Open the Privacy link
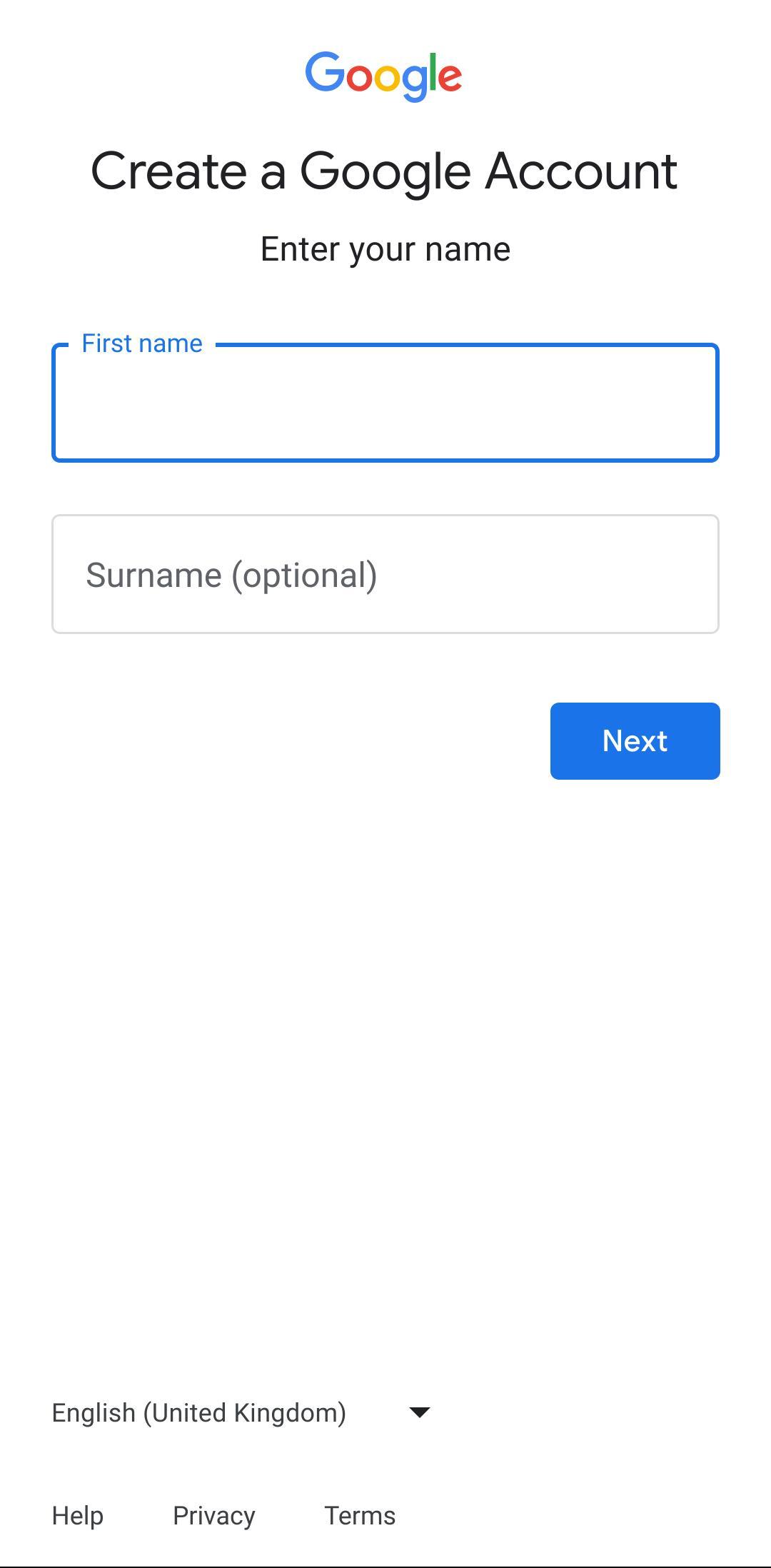The image size is (771, 1568). click(215, 1514)
